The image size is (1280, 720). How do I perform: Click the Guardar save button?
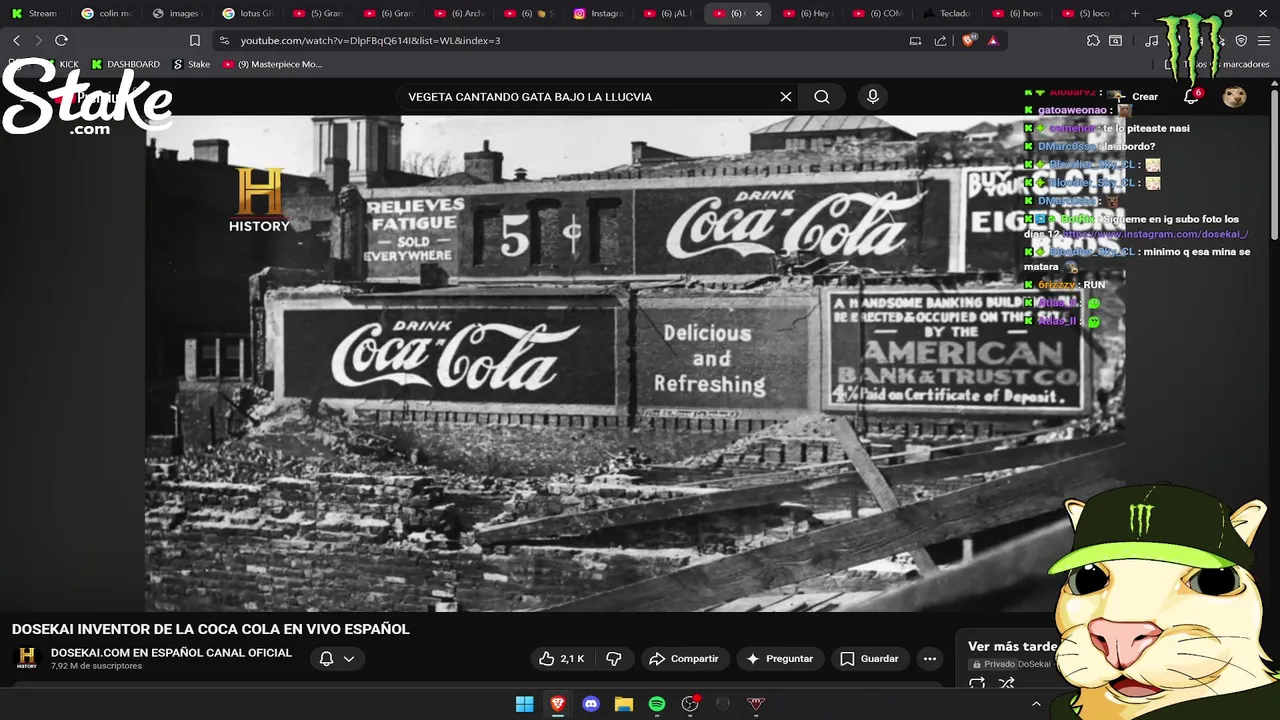point(869,659)
